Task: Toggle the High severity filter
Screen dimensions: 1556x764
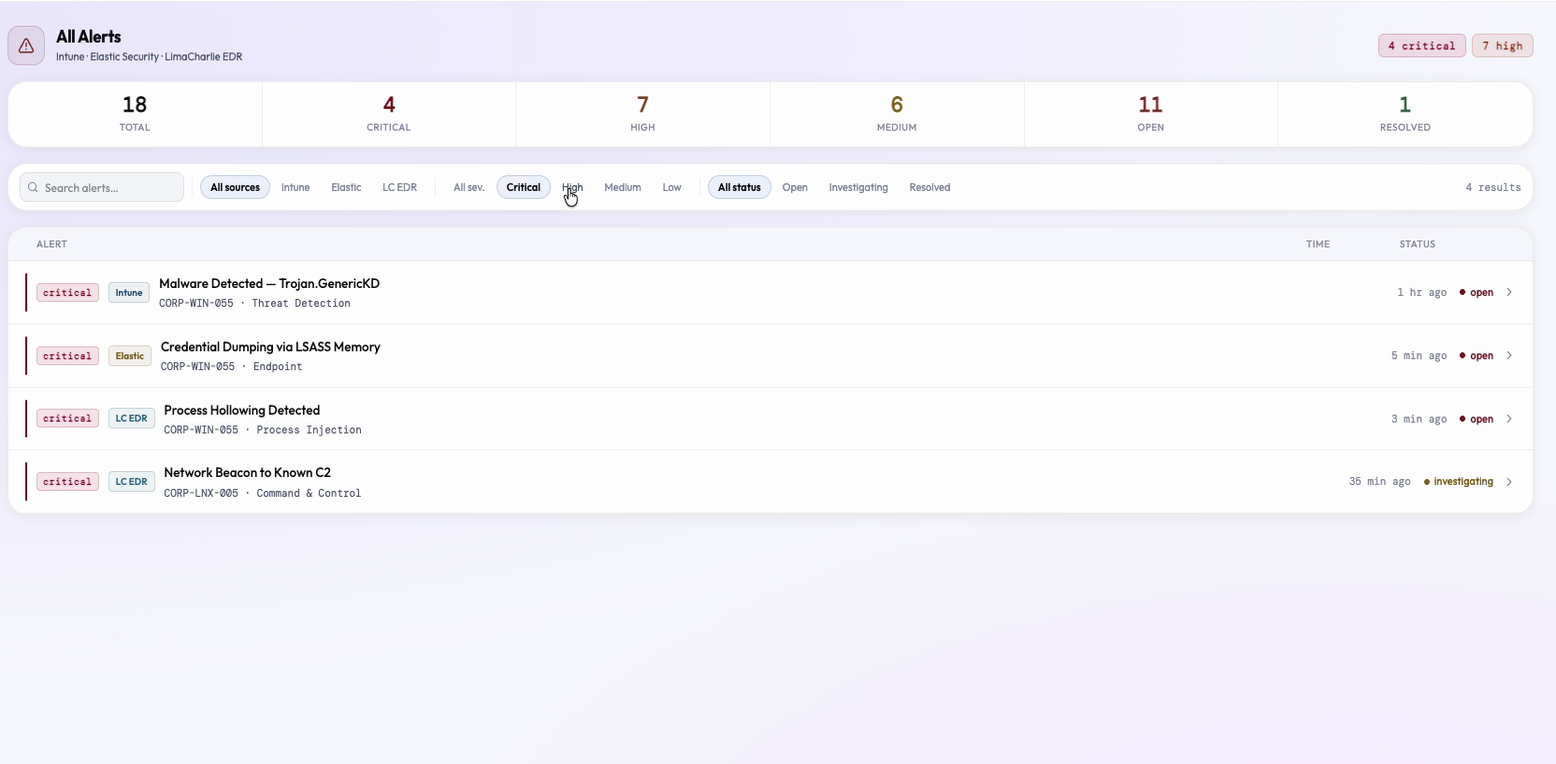Action: coord(572,187)
